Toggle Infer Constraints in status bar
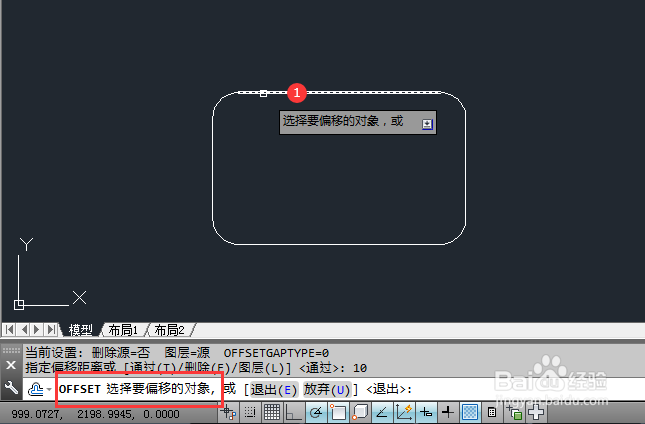Image resolution: width=645 pixels, height=424 pixels. (x=228, y=412)
